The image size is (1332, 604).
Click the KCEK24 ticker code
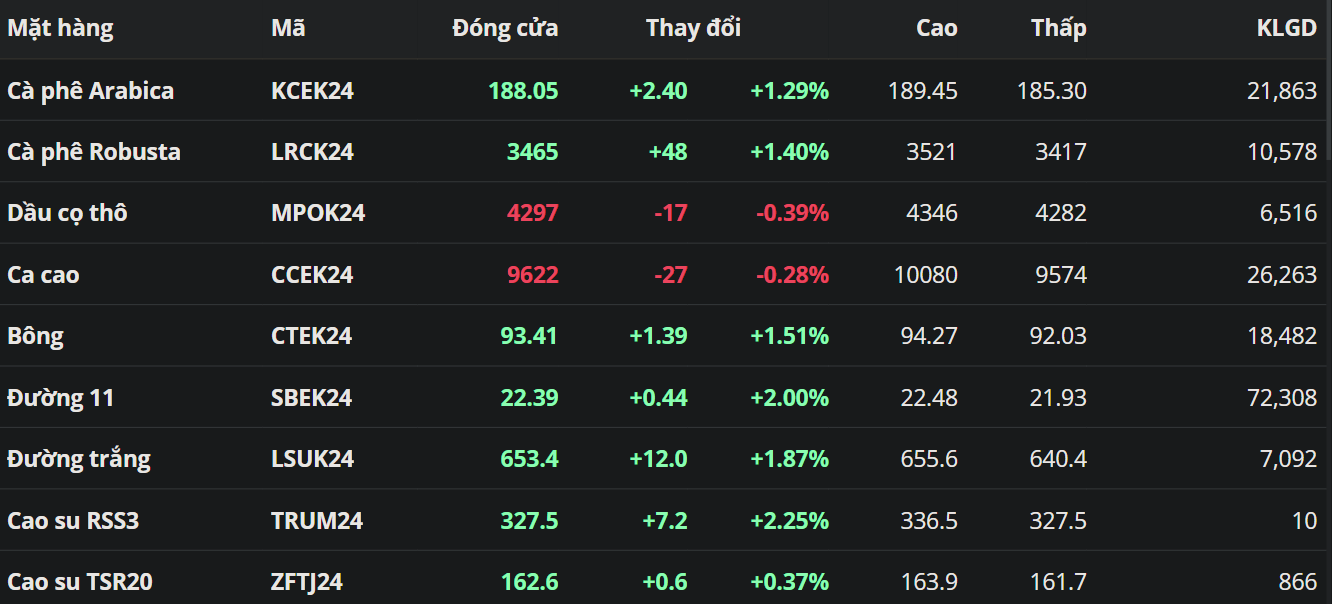pos(312,91)
